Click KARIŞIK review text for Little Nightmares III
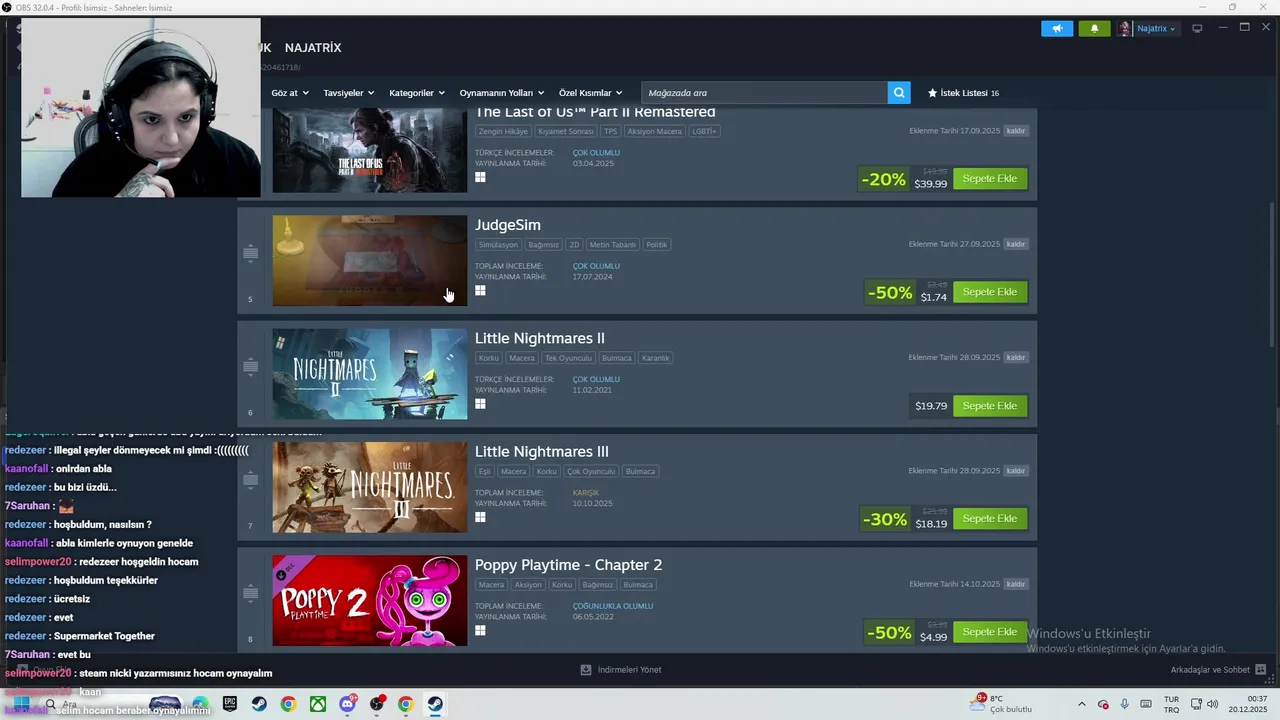 click(586, 493)
